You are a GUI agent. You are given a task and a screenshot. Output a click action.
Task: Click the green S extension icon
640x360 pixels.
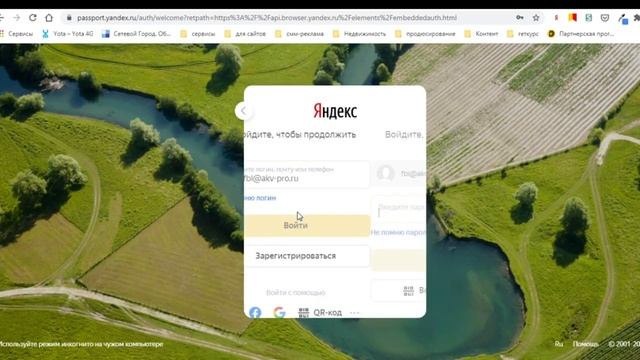click(x=589, y=18)
